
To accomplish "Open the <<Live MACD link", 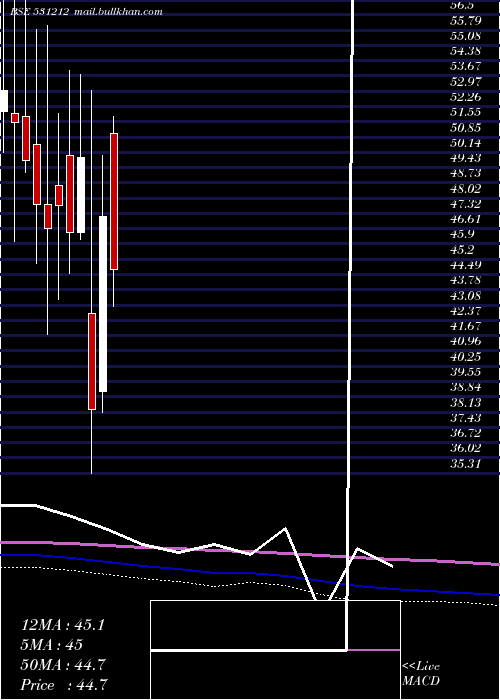I will (421, 674).
